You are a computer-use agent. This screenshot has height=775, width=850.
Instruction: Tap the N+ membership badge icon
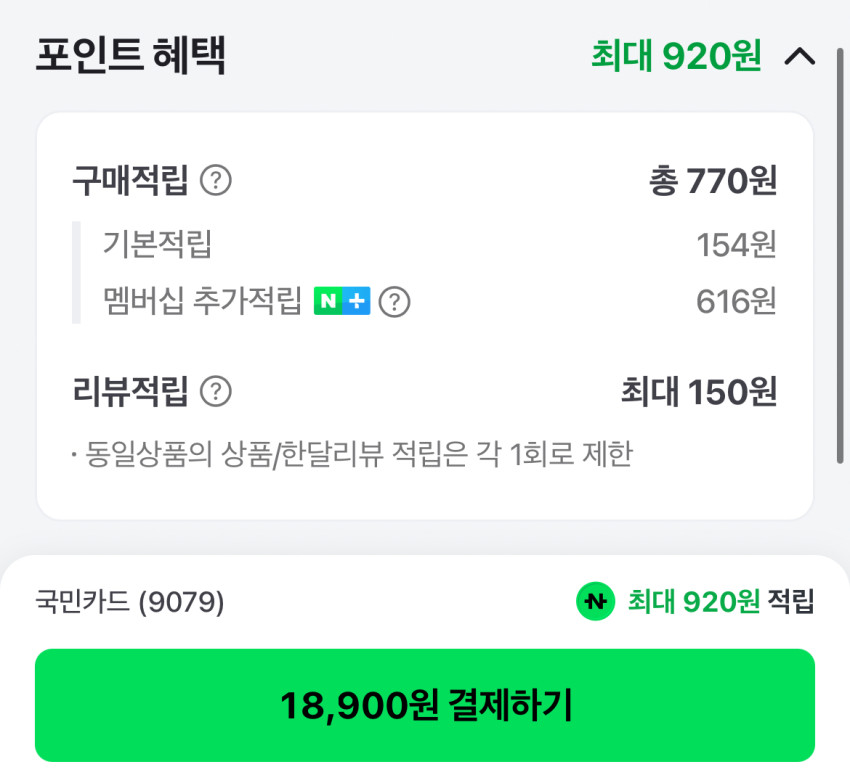[342, 301]
